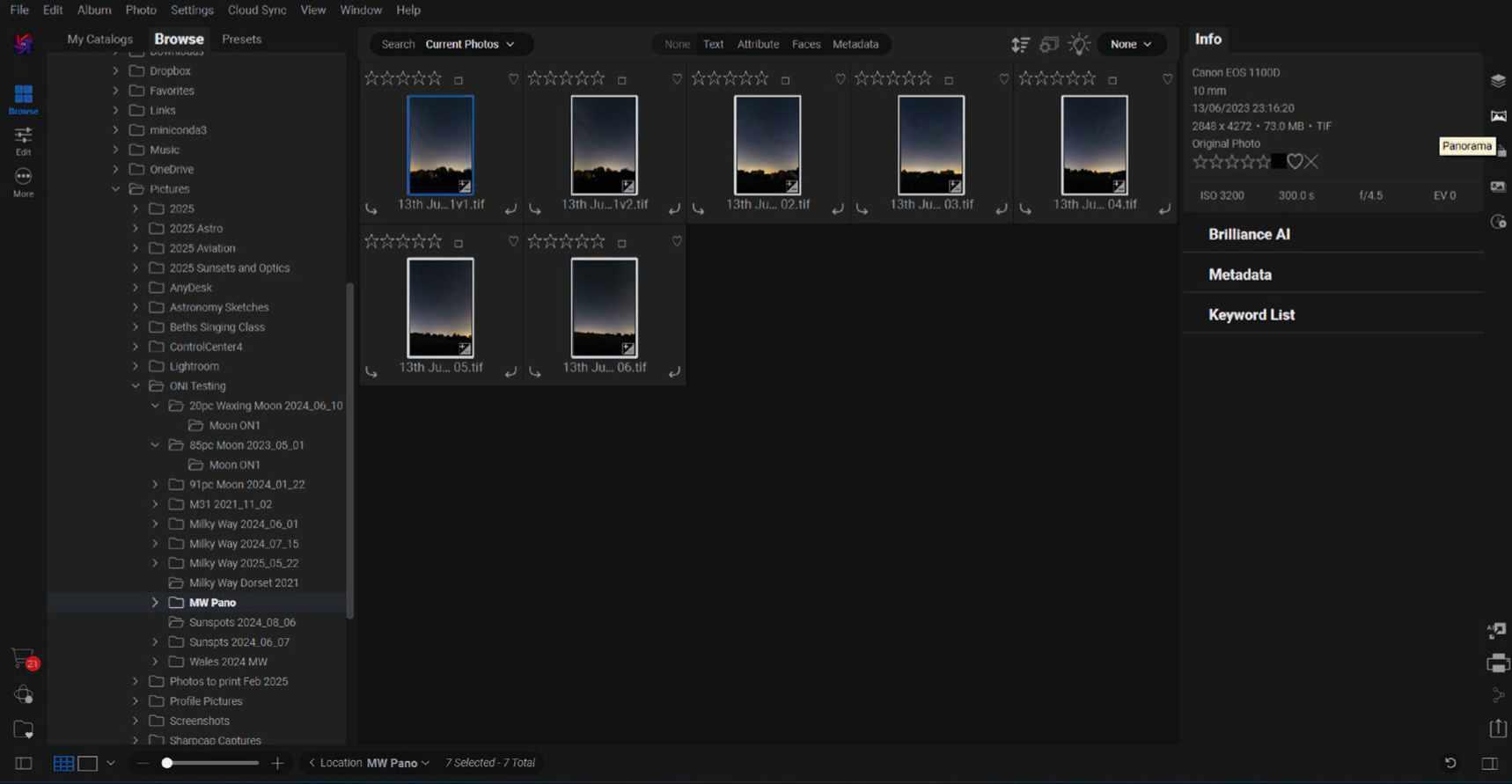This screenshot has height=784, width=1512.
Task: Open the More modules icon
Action: (24, 182)
